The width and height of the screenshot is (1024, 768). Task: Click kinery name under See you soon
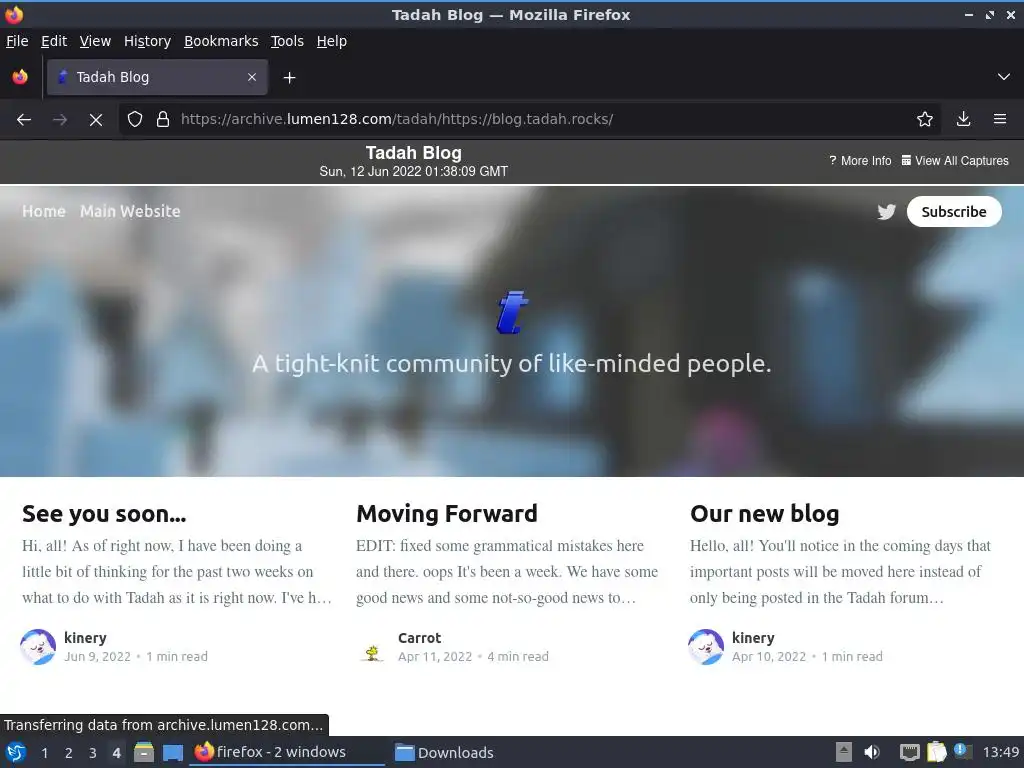[85, 638]
